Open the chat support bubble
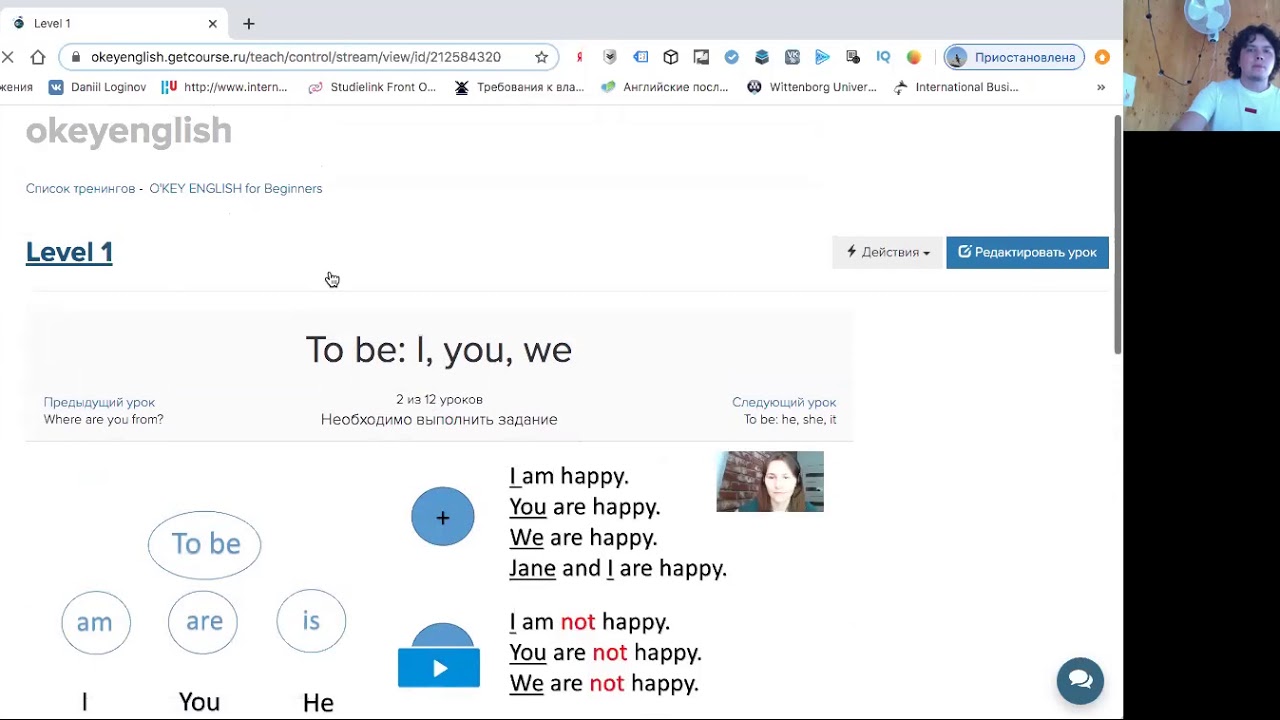The height and width of the screenshot is (720, 1280). (1080, 681)
